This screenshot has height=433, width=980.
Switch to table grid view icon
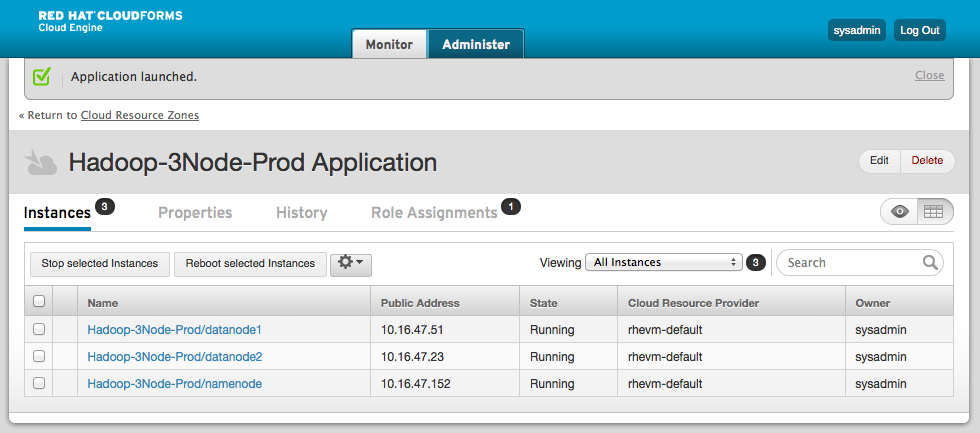[932, 212]
